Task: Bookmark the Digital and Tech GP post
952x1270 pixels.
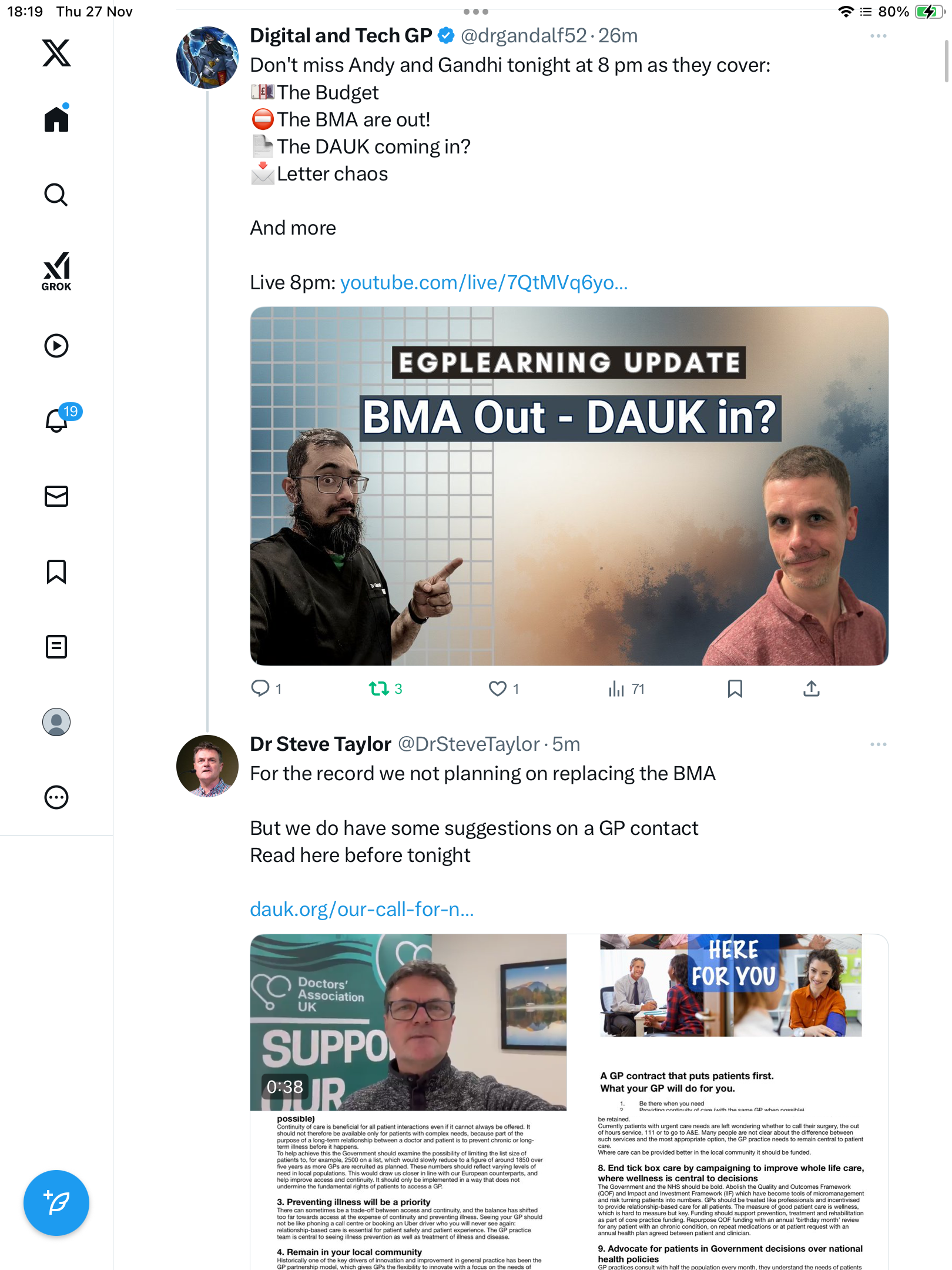Action: click(x=735, y=689)
